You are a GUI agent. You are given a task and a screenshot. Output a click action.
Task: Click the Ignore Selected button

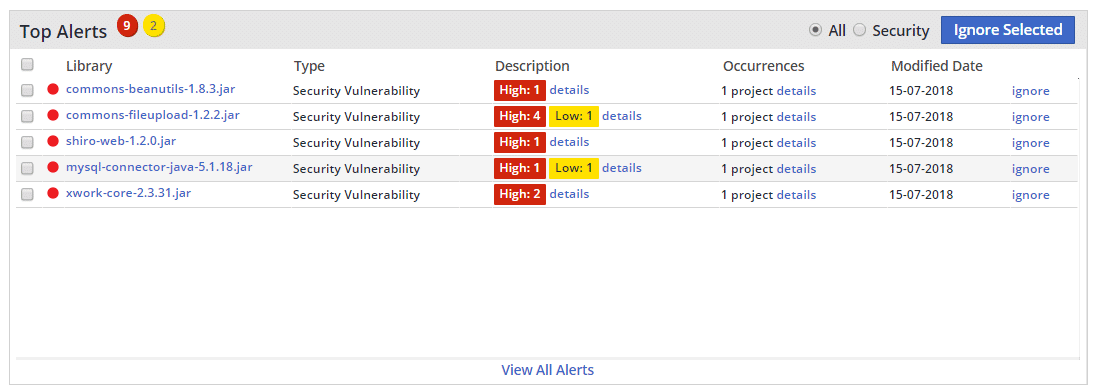click(x=1008, y=30)
